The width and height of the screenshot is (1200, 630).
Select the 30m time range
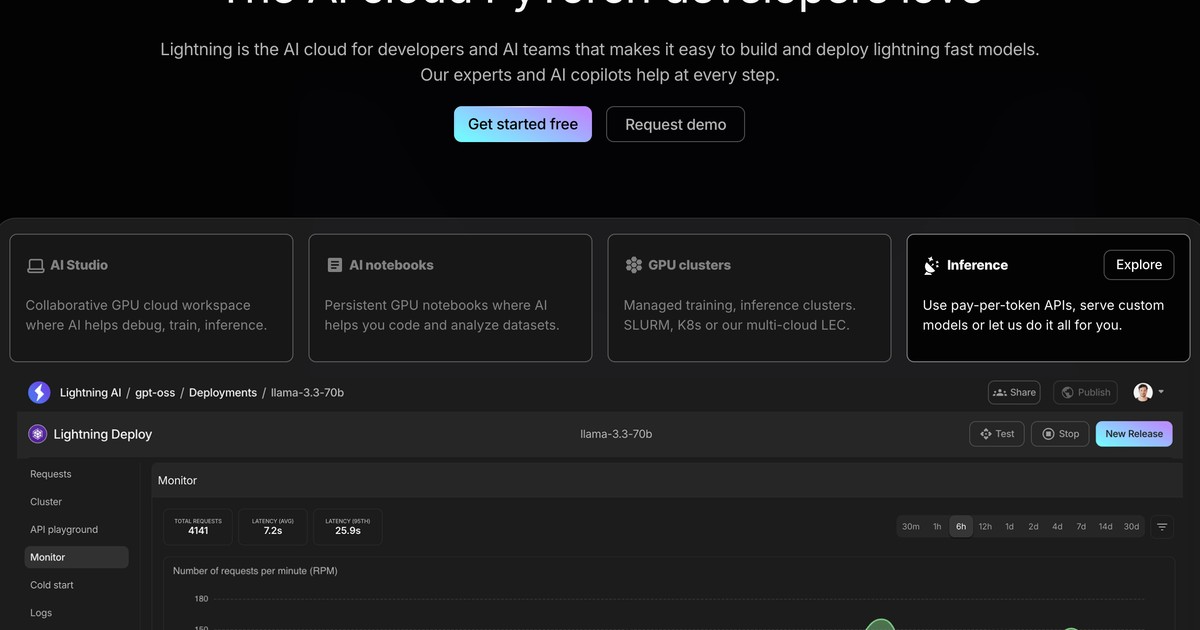(911, 526)
